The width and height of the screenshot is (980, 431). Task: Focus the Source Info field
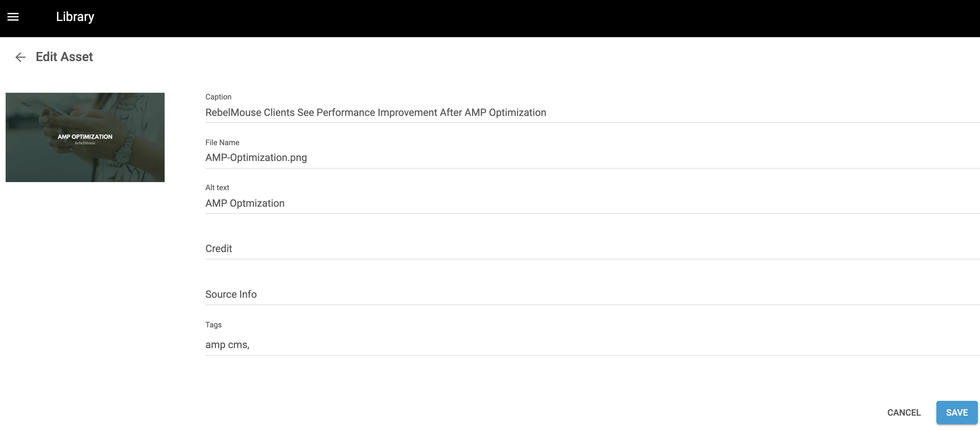(590, 294)
